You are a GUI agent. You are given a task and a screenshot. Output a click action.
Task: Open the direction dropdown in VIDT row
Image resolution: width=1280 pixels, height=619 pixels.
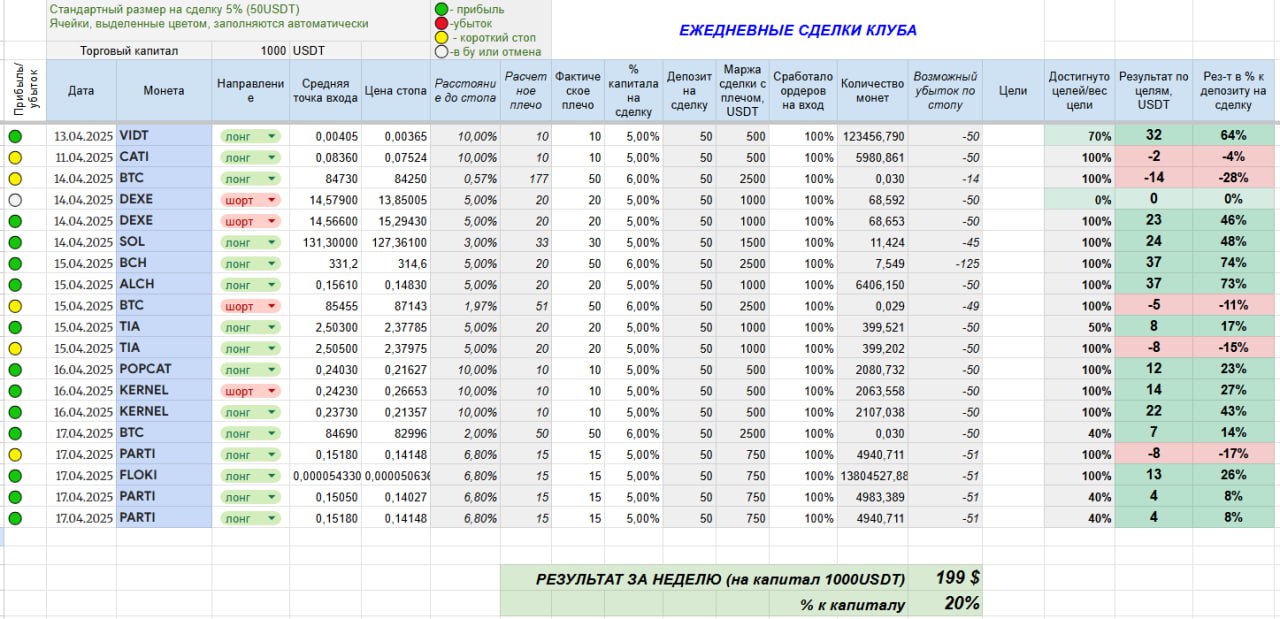[x=270, y=136]
